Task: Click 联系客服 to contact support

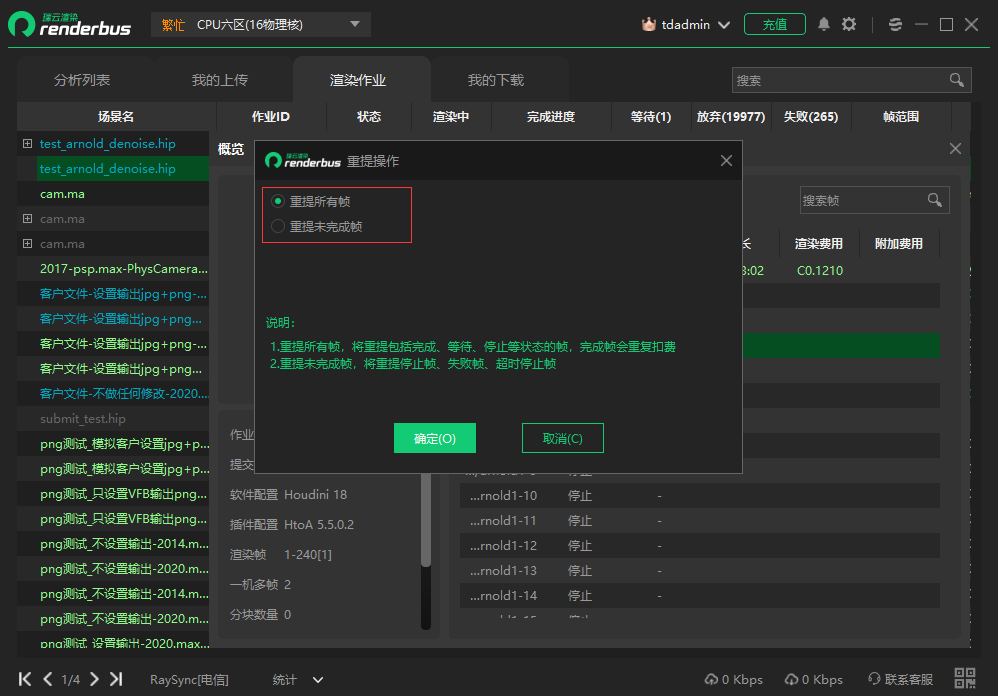Action: point(908,679)
